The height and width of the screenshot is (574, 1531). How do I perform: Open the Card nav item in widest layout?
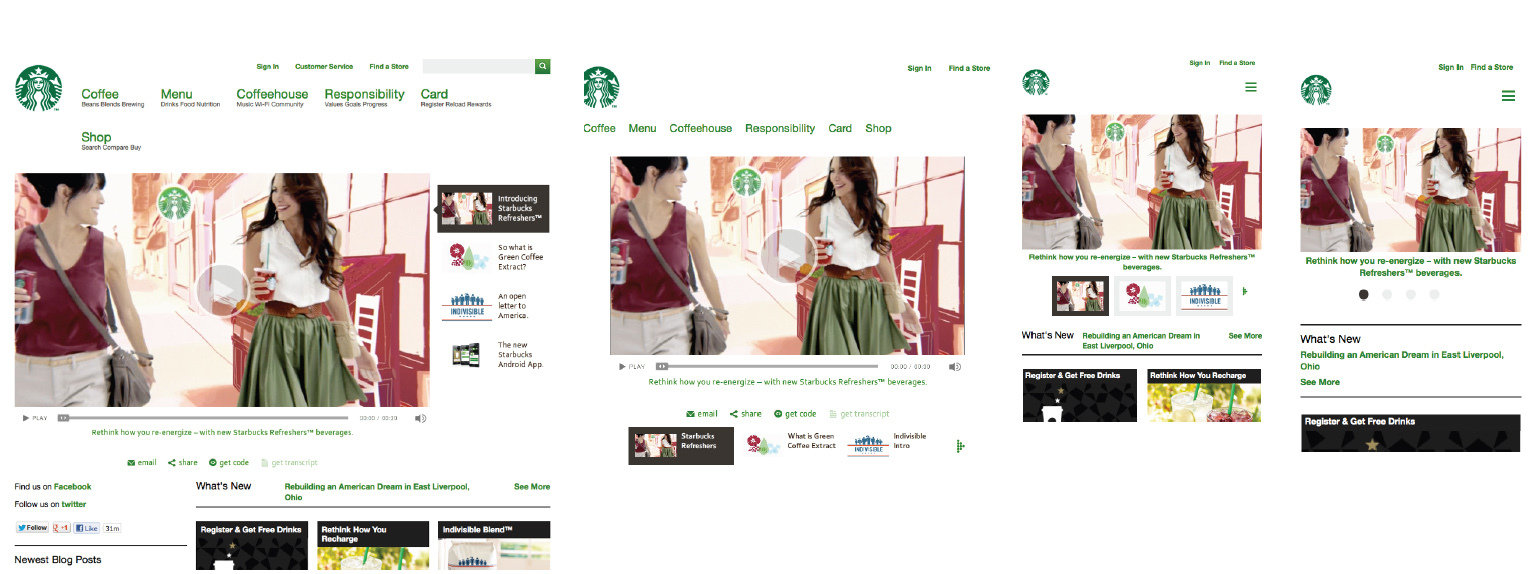pyautogui.click(x=434, y=94)
